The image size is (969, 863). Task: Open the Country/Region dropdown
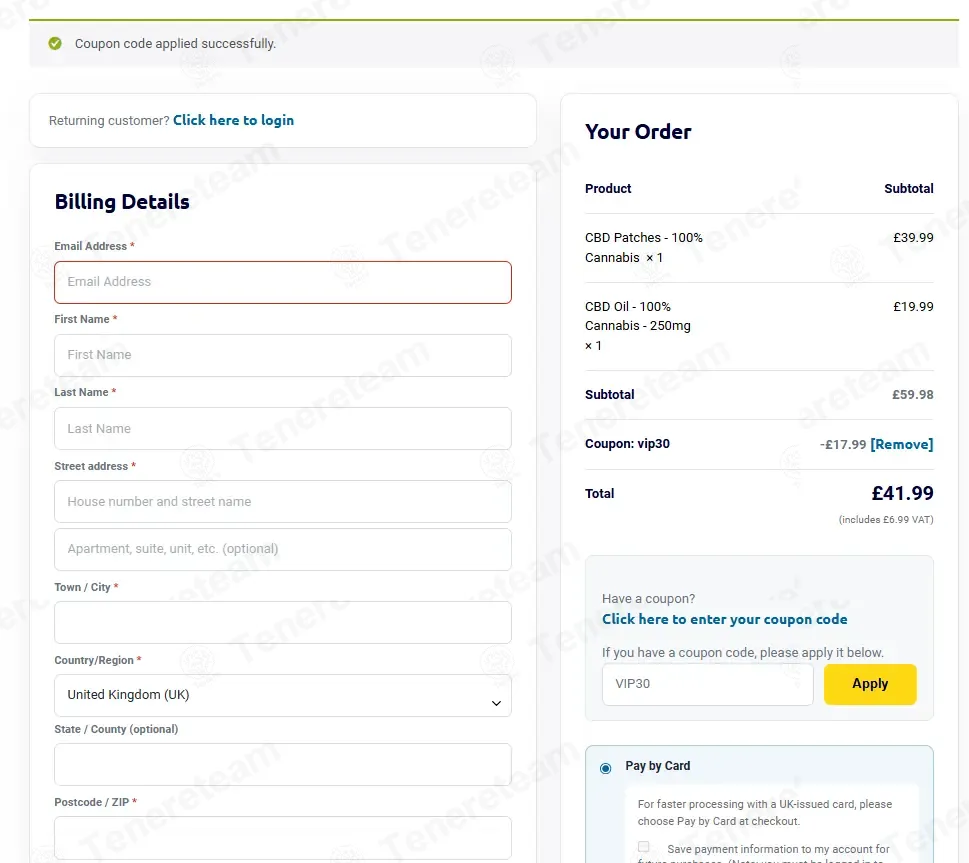coord(282,695)
